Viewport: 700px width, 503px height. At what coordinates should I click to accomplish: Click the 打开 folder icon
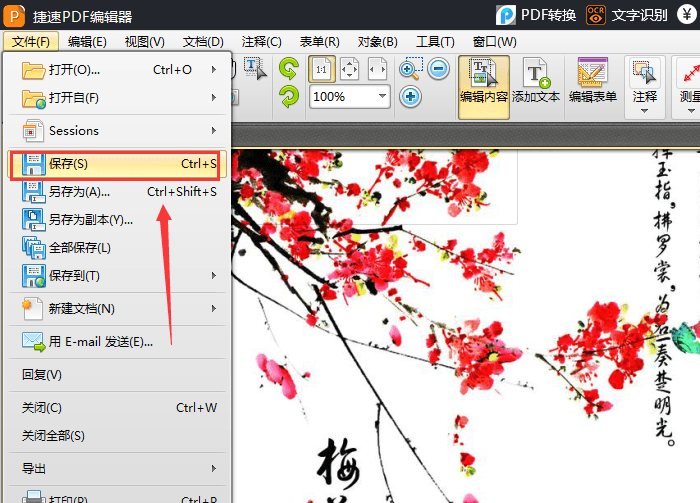coord(33,70)
